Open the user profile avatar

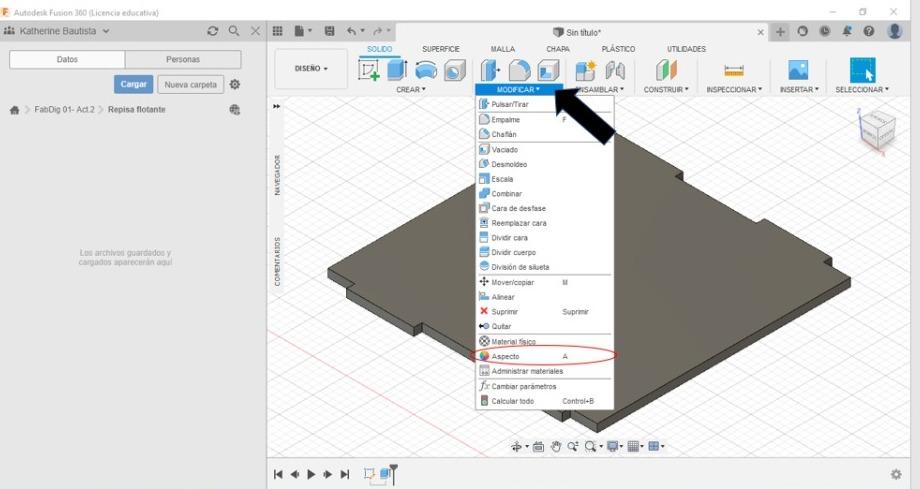coord(895,31)
